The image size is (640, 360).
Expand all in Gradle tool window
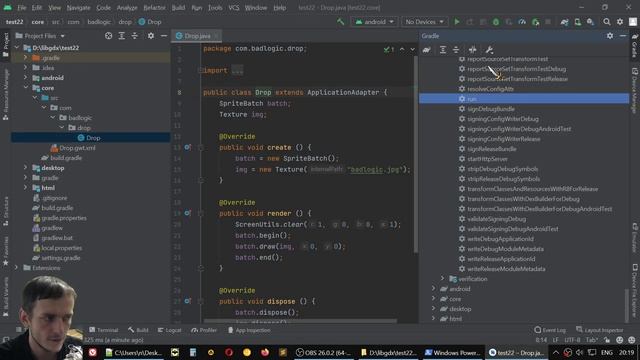(443, 50)
